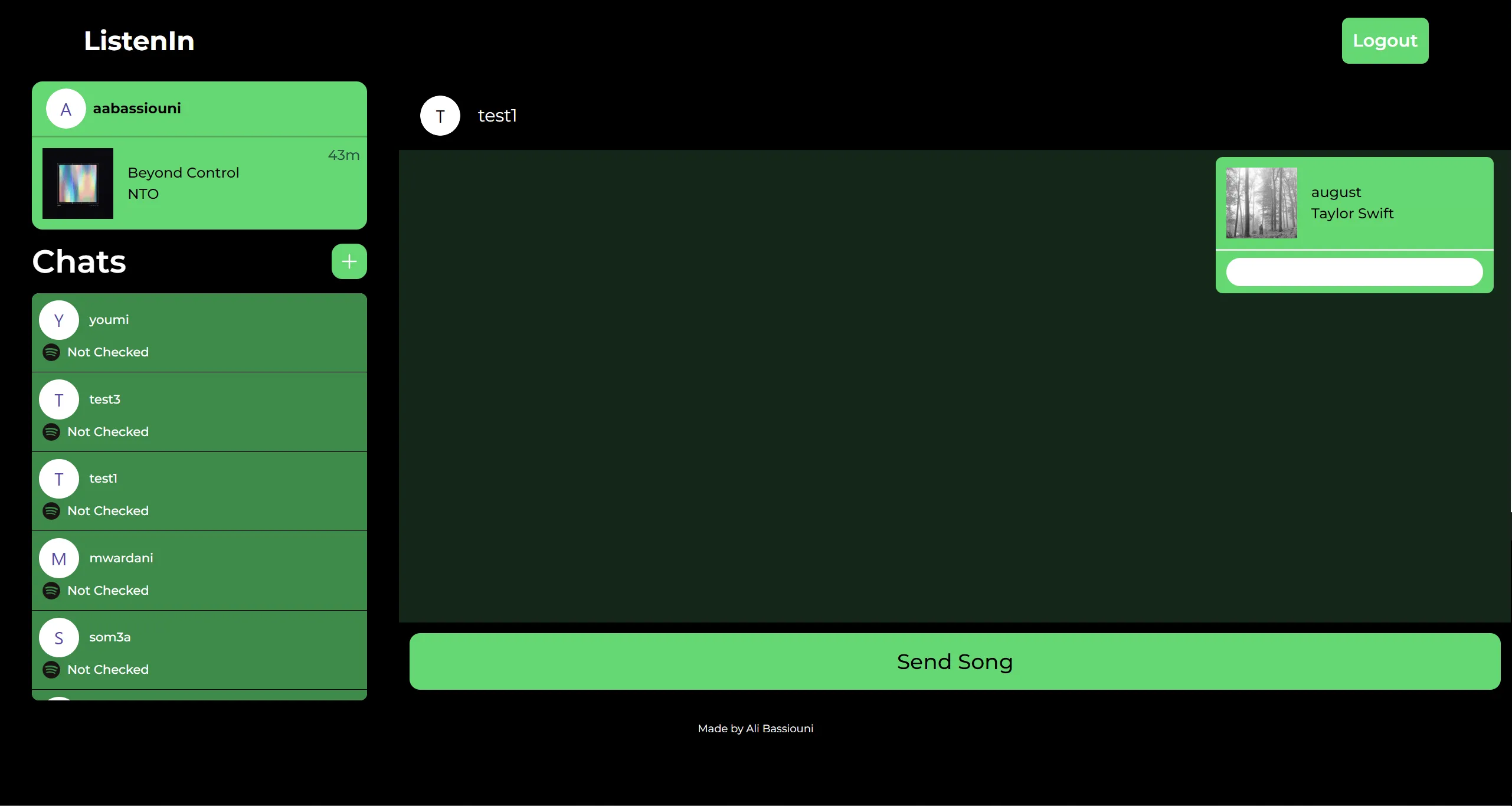This screenshot has width=1512, height=806.
Task: Click the Spotify icon under mwardani
Action: pos(51,591)
